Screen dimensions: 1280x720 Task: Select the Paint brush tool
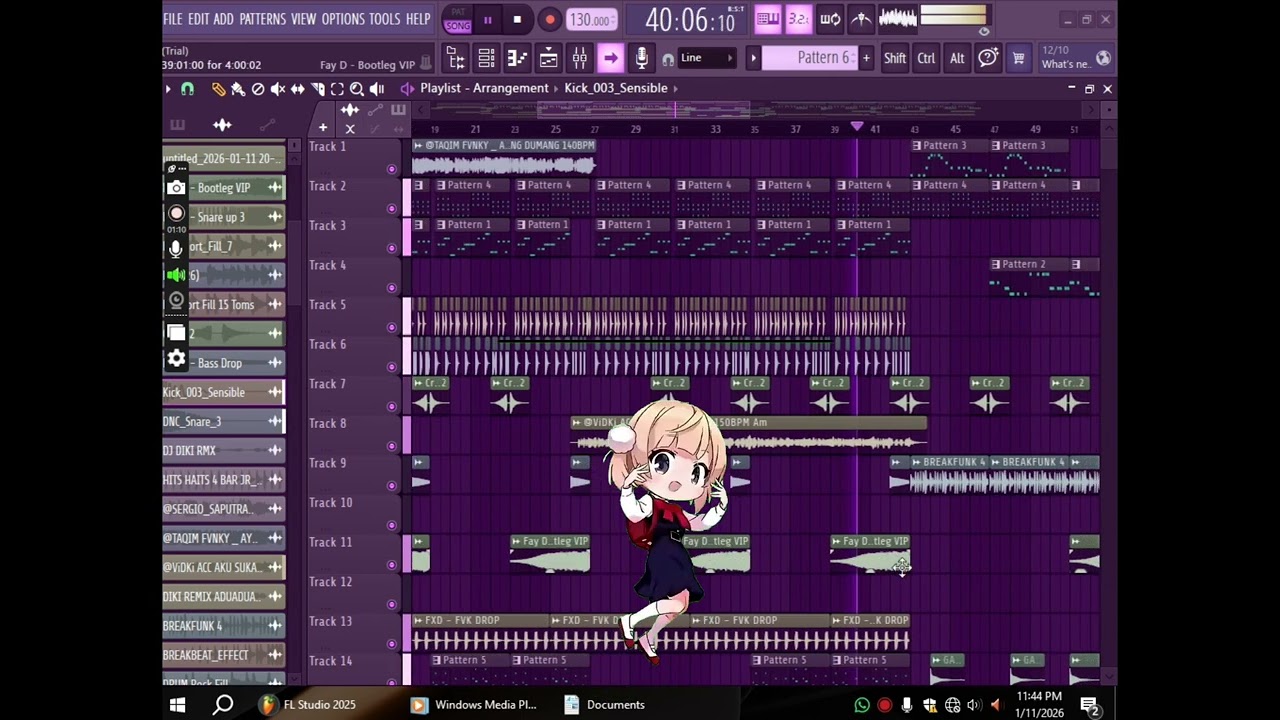(x=238, y=89)
